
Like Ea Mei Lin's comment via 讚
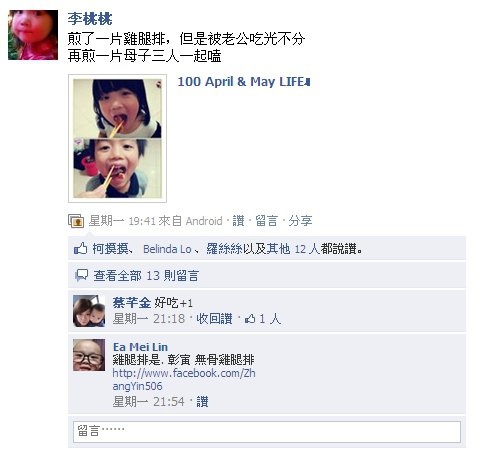tap(202, 401)
